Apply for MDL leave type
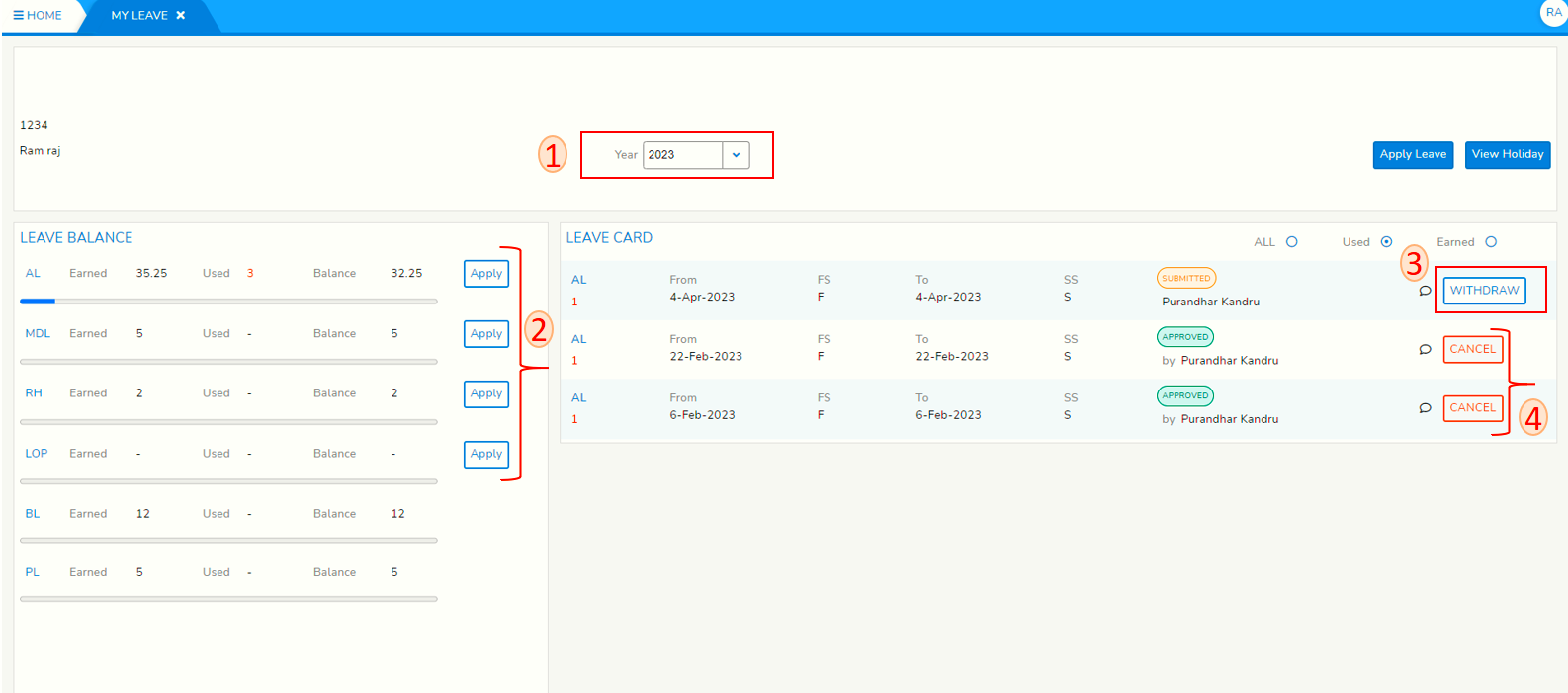1568x693 pixels. [x=485, y=334]
